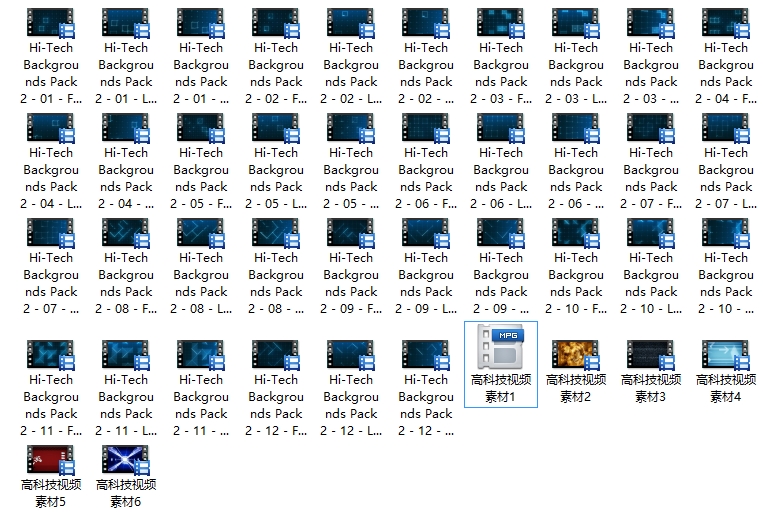Select Hi-Tech Backgrounds Pack 2 - 01 - F file
This screenshot has height=513, width=763.
point(50,22)
